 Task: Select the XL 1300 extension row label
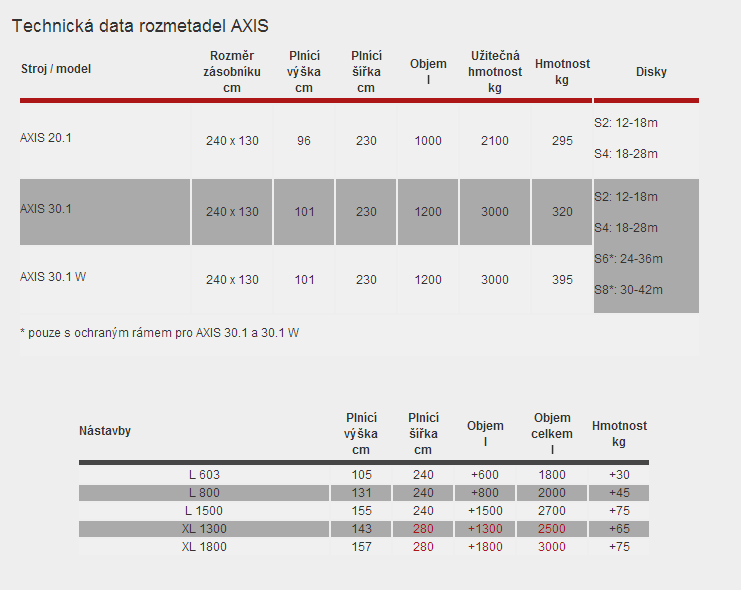(204, 529)
